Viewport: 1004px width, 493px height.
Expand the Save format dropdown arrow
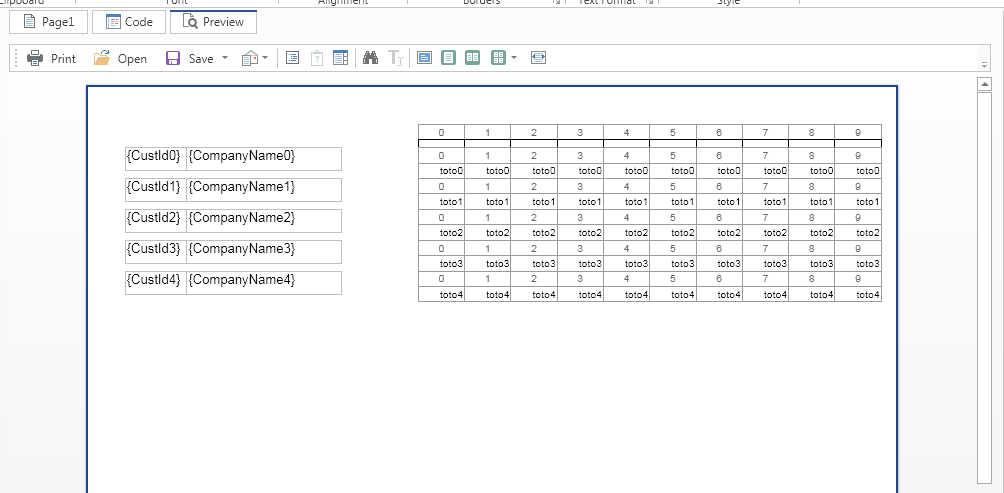click(225, 58)
